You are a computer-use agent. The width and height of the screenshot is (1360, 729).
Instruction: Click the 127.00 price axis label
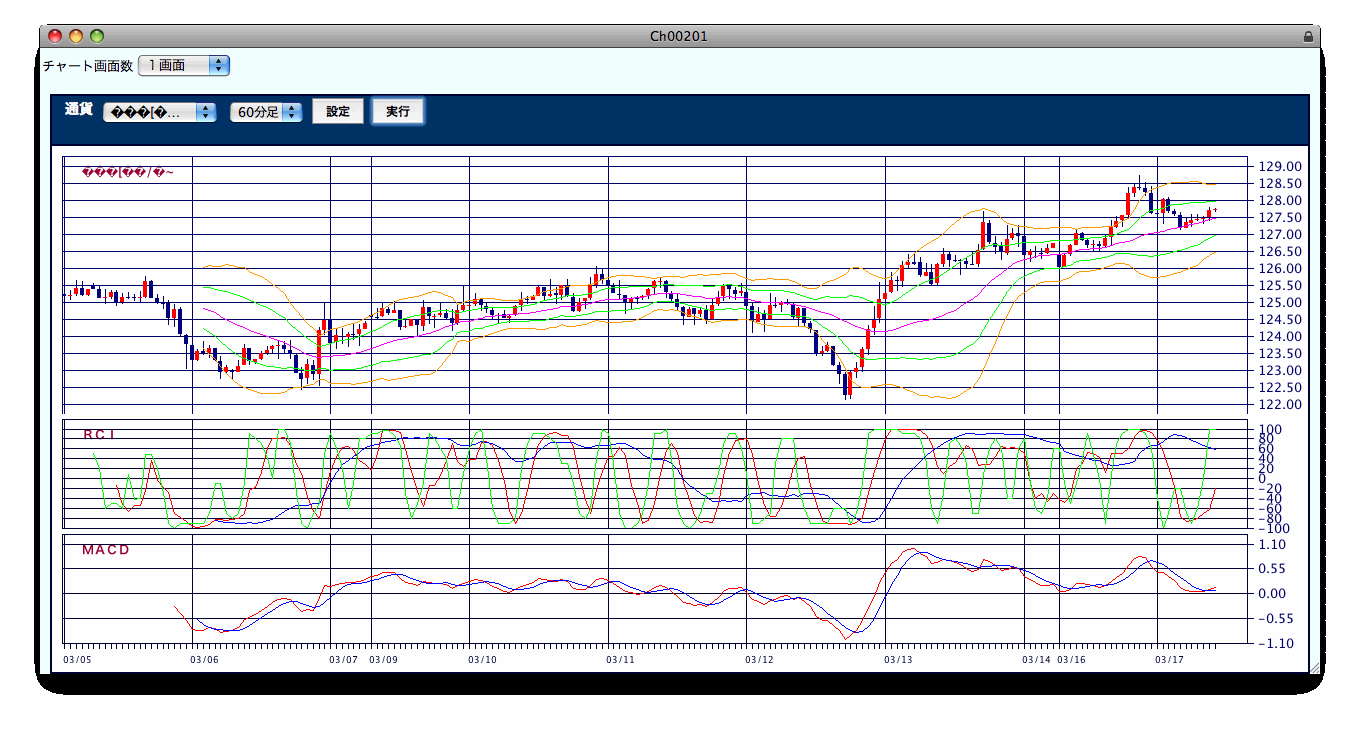click(1280, 235)
